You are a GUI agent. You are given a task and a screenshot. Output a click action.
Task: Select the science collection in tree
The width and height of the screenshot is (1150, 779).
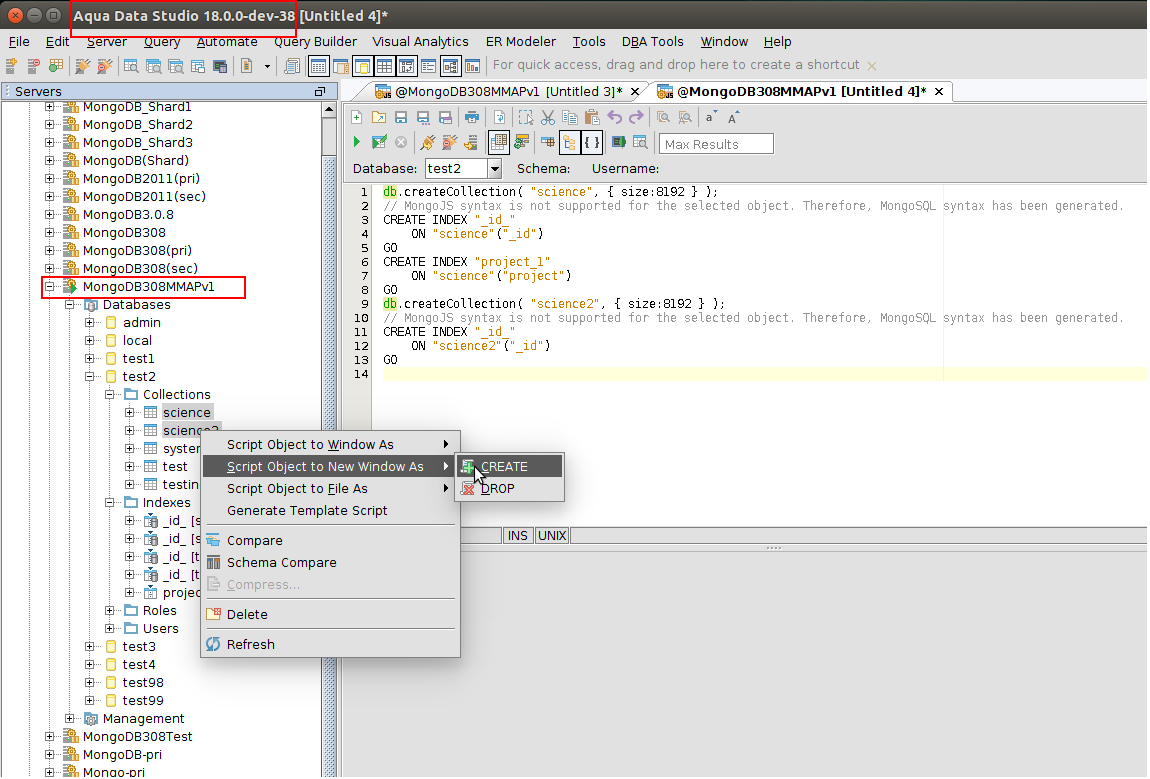pyautogui.click(x=186, y=412)
